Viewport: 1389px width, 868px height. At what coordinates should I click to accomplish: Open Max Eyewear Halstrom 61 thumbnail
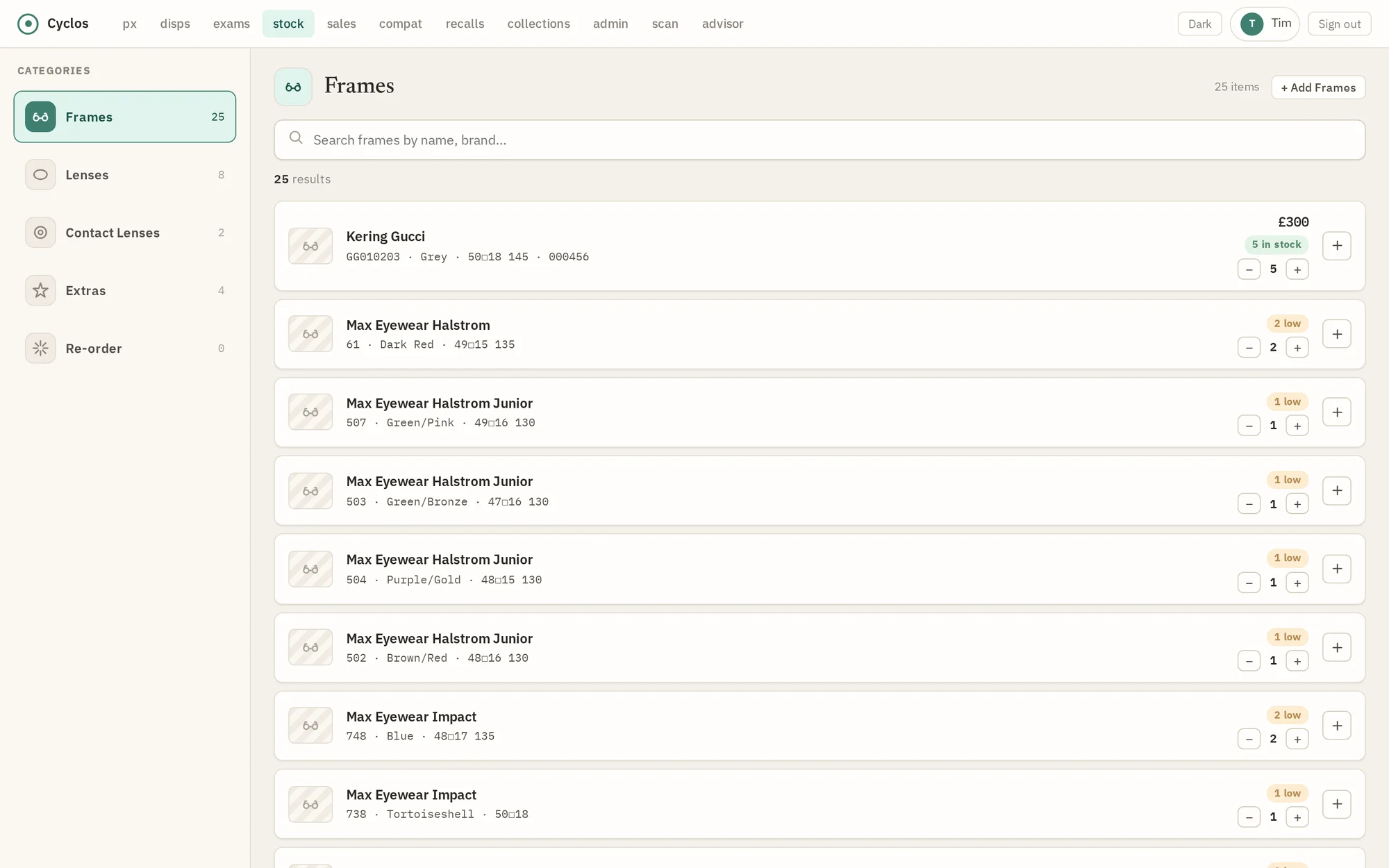pos(310,334)
